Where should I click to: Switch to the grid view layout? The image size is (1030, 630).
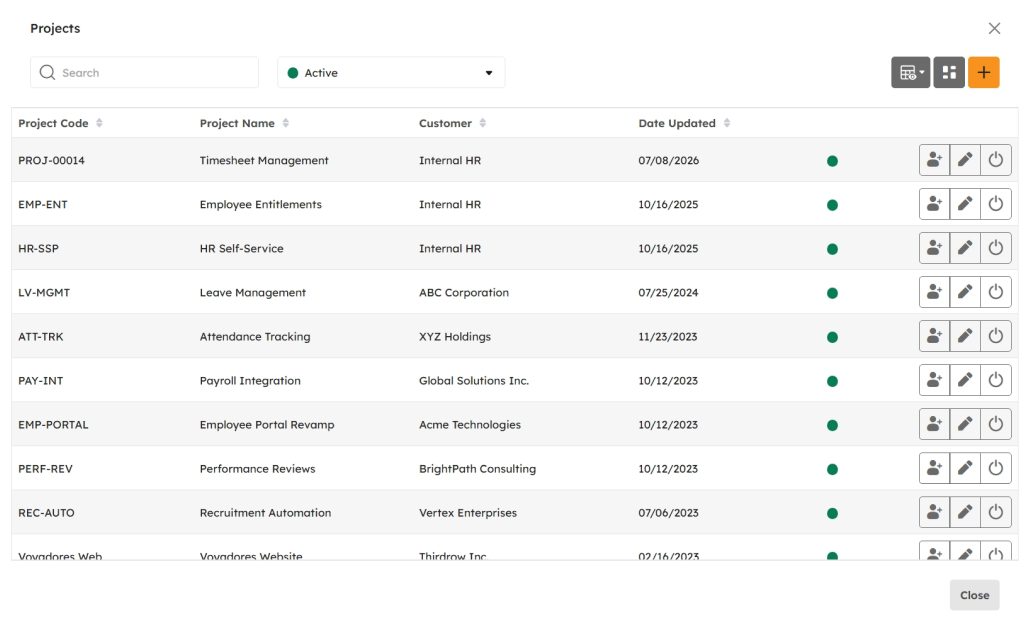(949, 72)
